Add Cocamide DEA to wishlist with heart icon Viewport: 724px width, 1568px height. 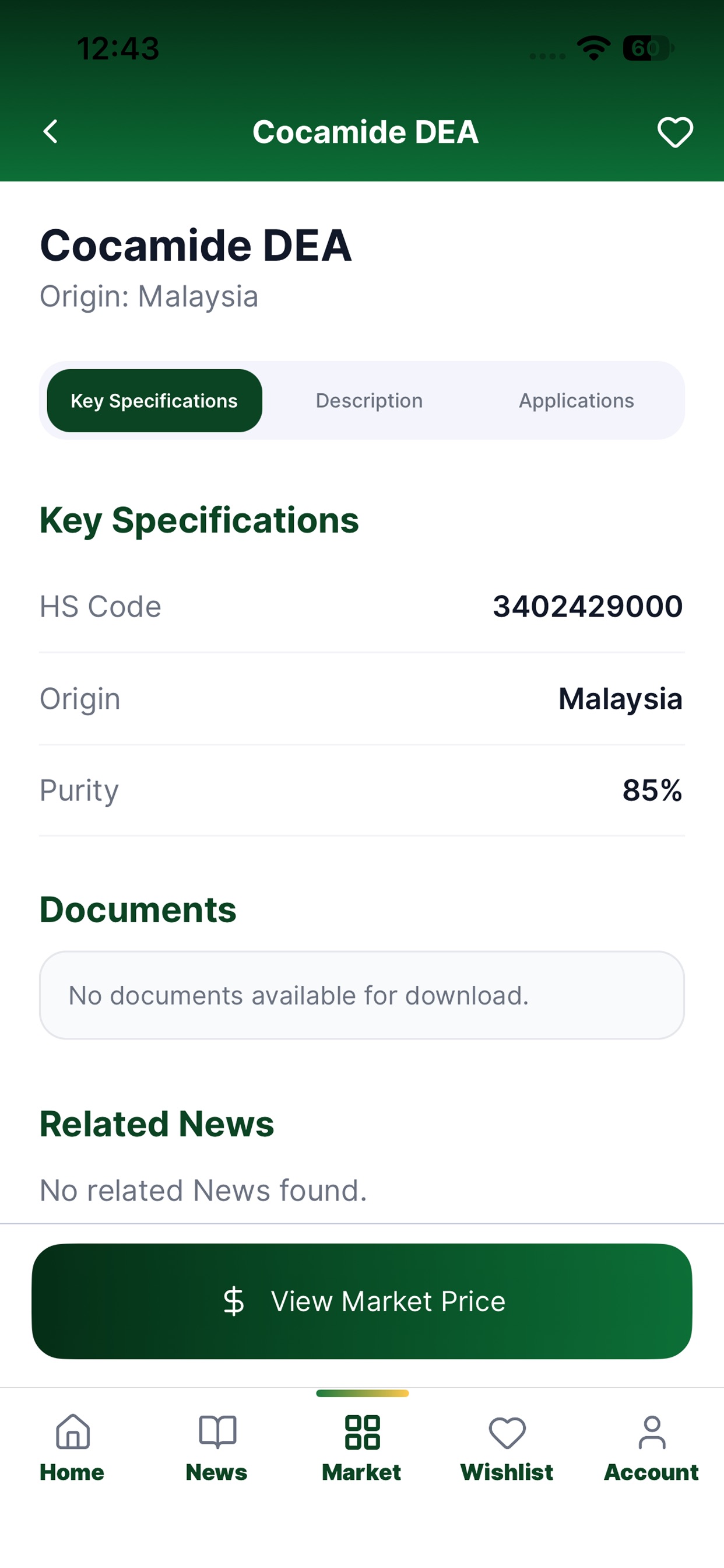coord(674,132)
